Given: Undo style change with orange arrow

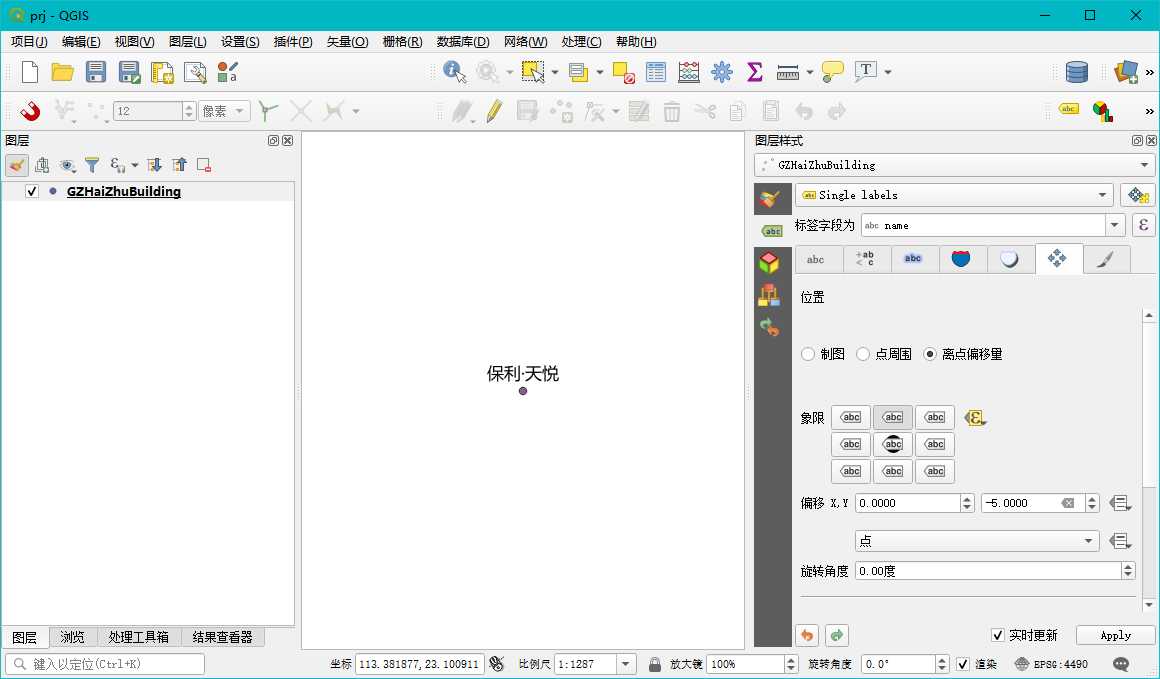Looking at the screenshot, I should (807, 635).
